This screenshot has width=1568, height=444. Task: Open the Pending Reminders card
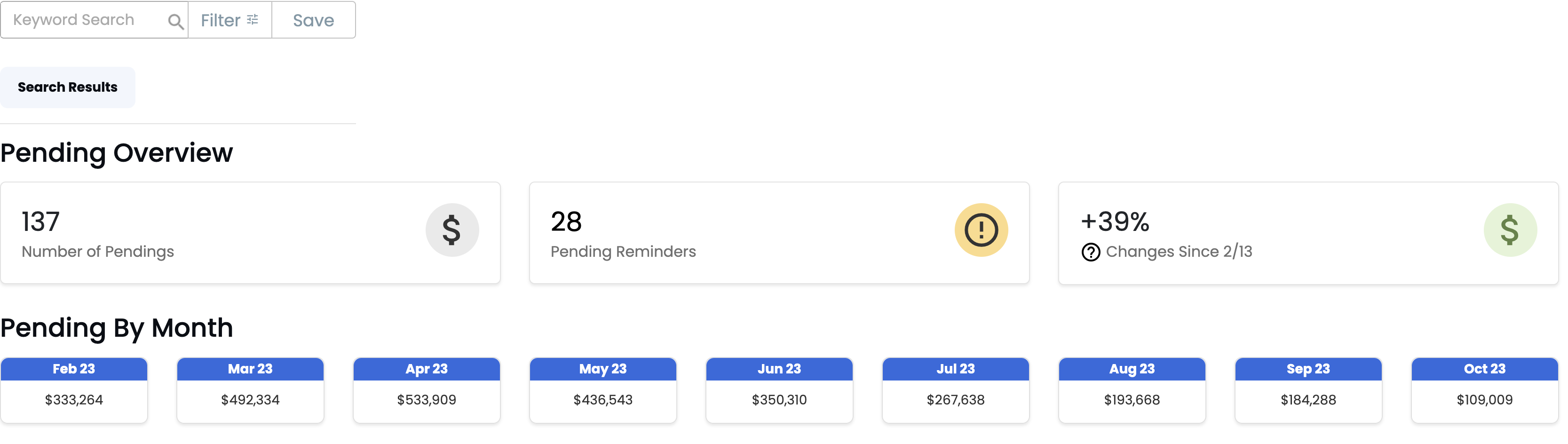pos(779,233)
